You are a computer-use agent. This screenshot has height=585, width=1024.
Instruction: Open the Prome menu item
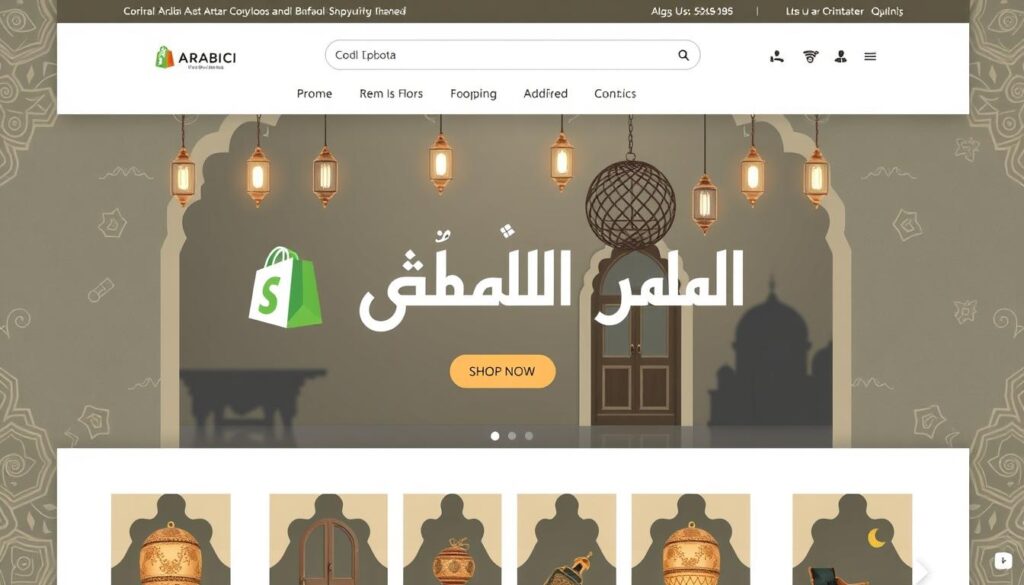tap(314, 94)
